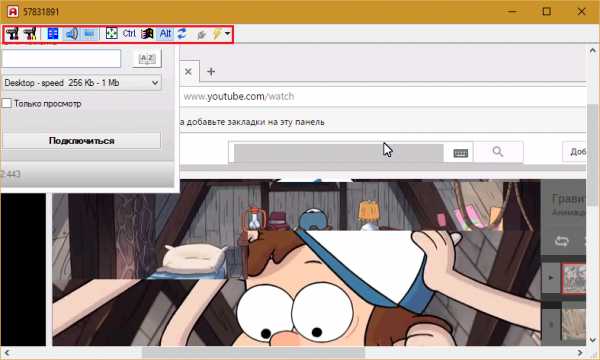This screenshot has width=600, height=360.
Task: Toggle playlist repeat loop icon
Action: (x=562, y=241)
